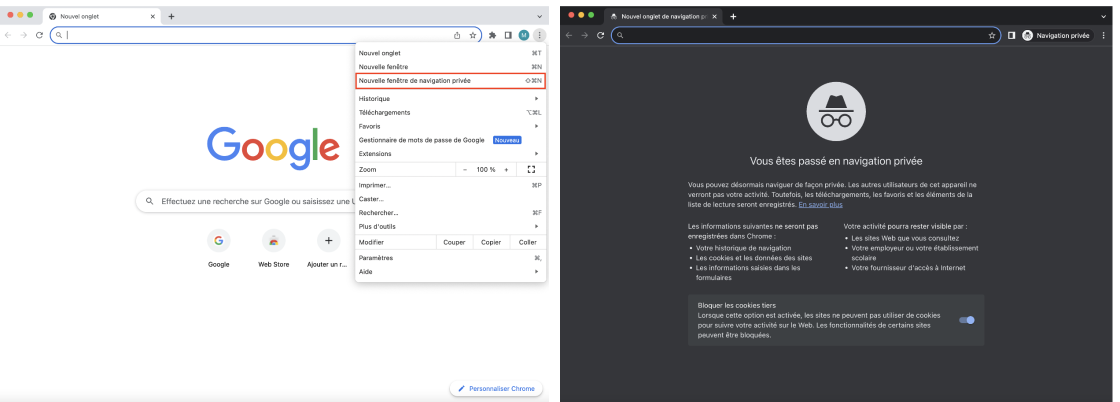Click the Copier button
Screen dimensions: 1120x402
[491, 242]
